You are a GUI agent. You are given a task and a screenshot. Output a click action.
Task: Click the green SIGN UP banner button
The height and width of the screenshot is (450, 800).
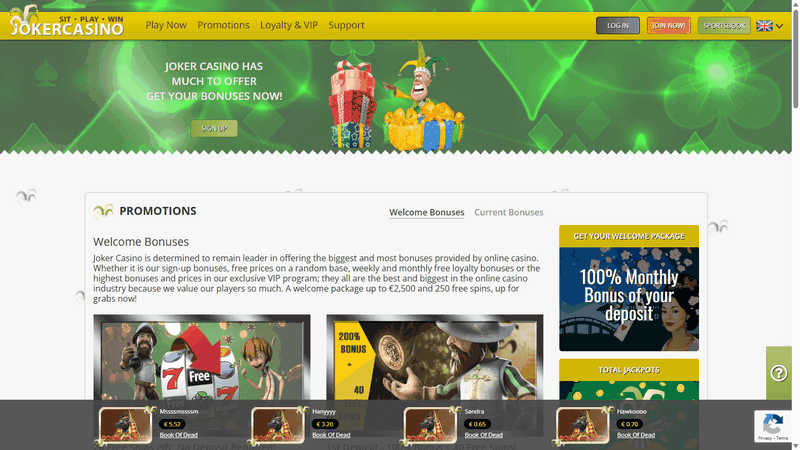[214, 128]
